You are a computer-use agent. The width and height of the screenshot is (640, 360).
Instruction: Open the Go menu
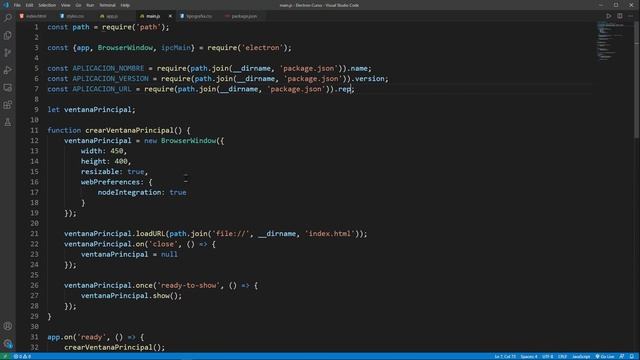[x=78, y=5]
